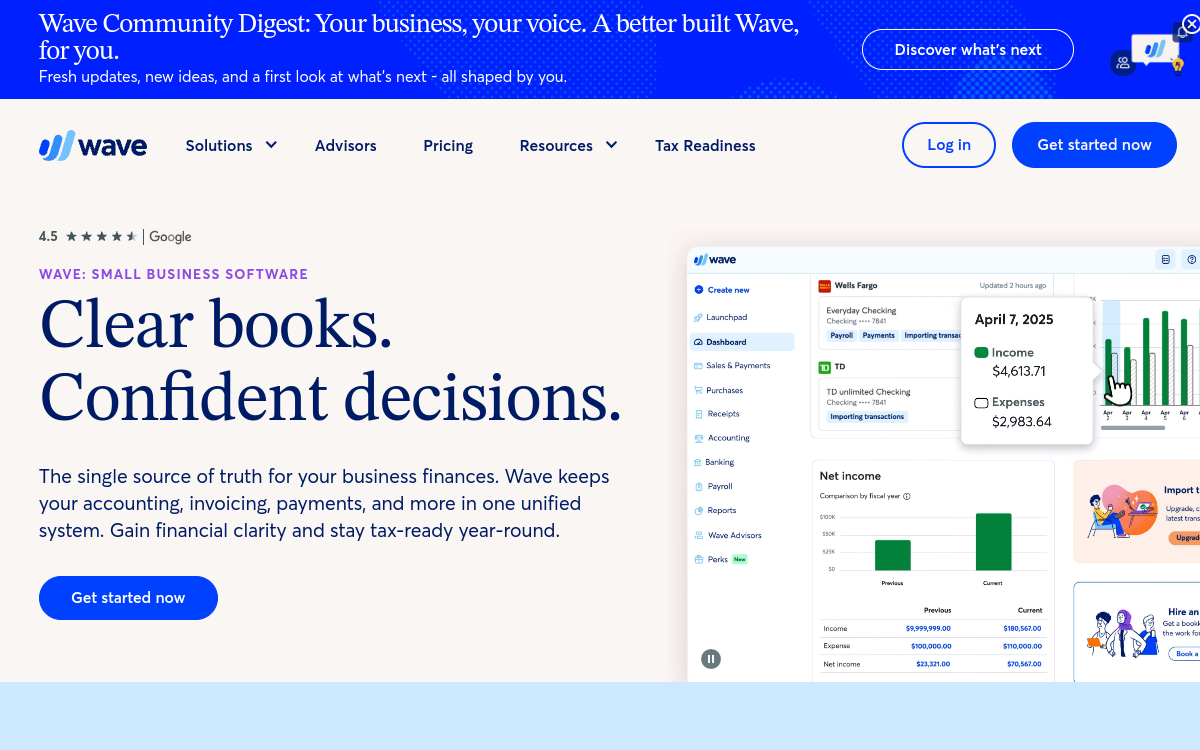Click the Net income card heading
Viewport: 1200px width, 750px height.
[x=850, y=476]
